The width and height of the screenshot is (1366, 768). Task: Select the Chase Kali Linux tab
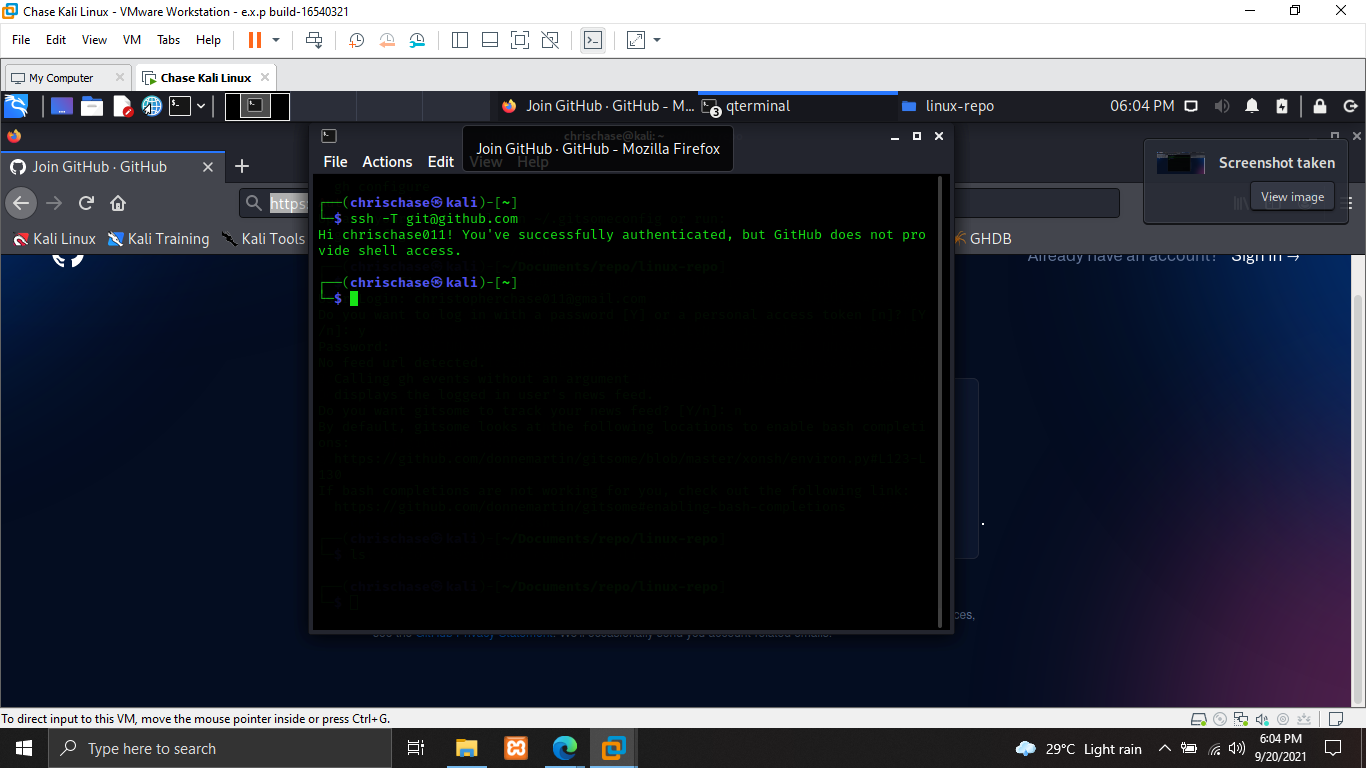[206, 77]
